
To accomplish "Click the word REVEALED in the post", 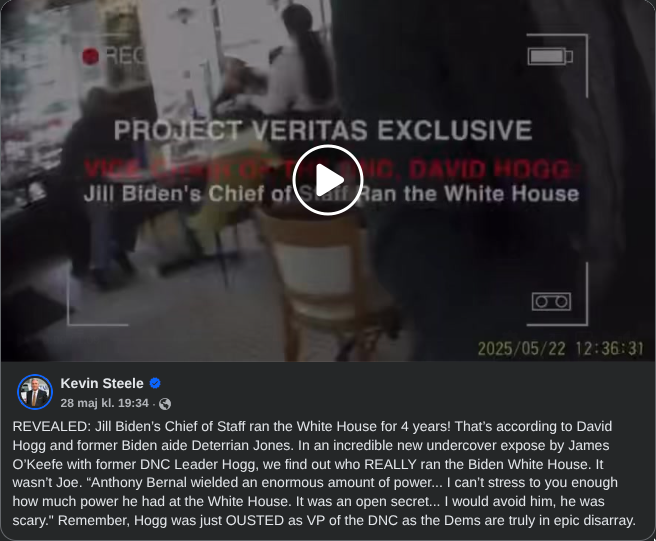I will (51, 426).
